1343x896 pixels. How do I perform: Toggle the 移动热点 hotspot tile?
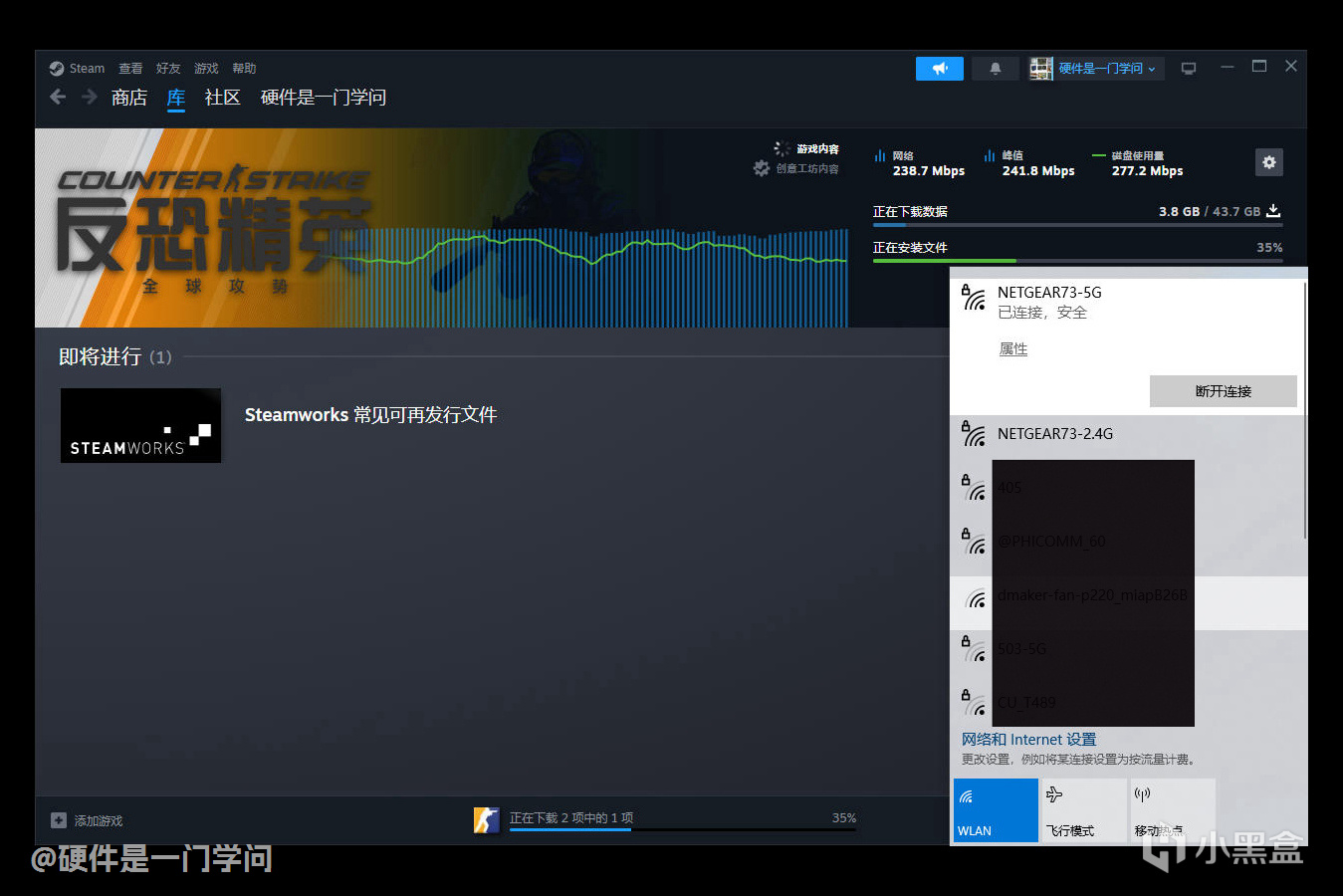(x=1173, y=810)
